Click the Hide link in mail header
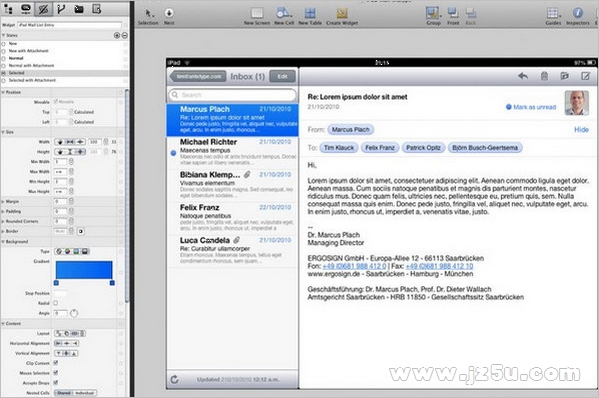The image size is (599, 398). point(581,129)
